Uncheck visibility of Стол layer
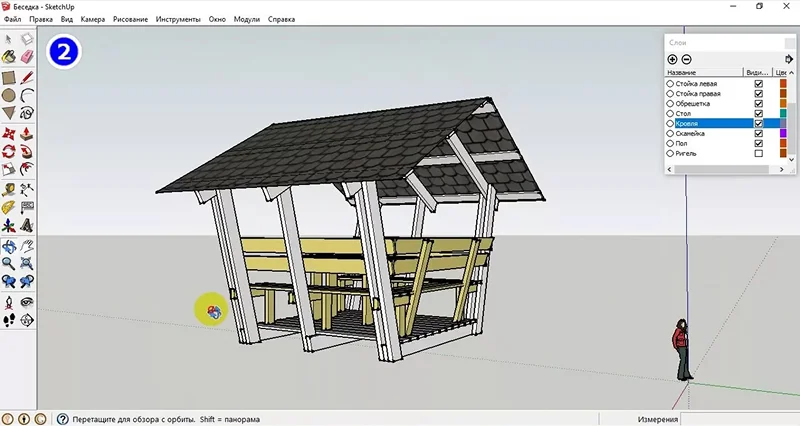This screenshot has height=426, width=800. point(758,114)
